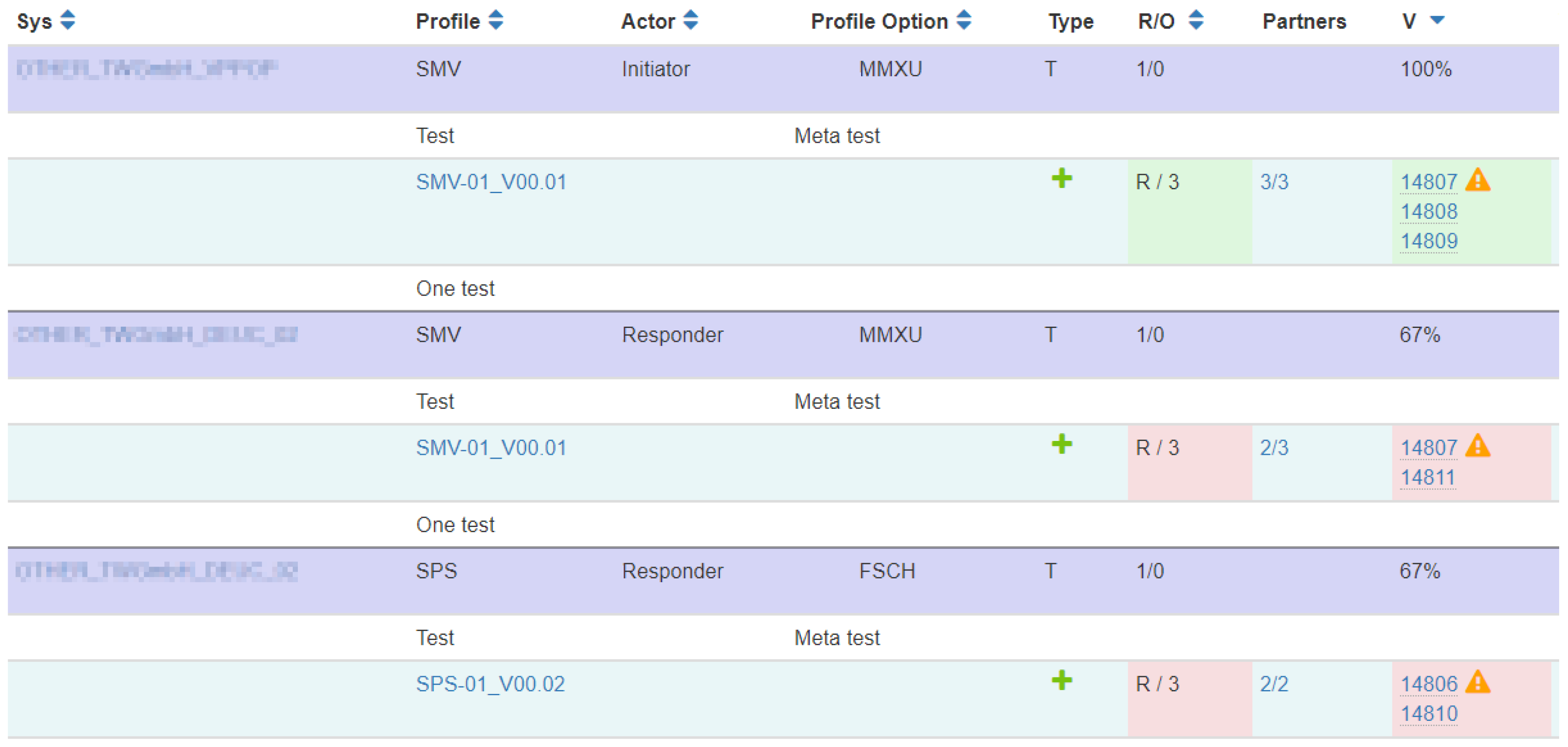Viewport: 1568px width, 747px height.
Task: Sort table by Profile column arrows
Action: (495, 20)
